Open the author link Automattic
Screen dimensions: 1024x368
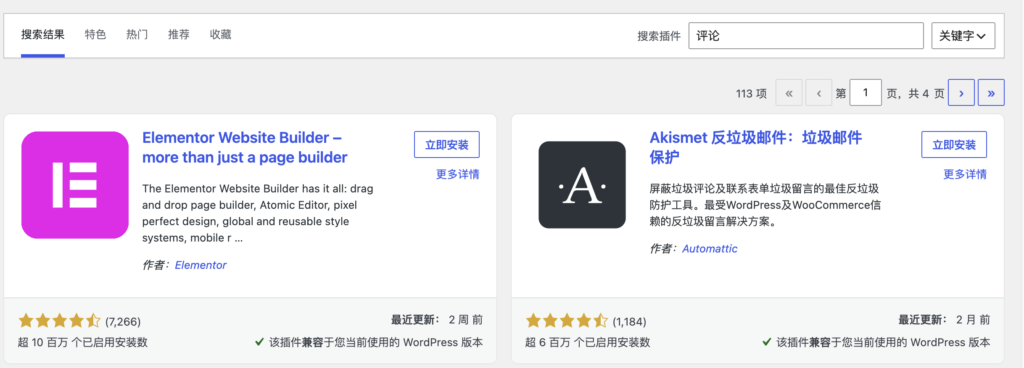click(710, 249)
